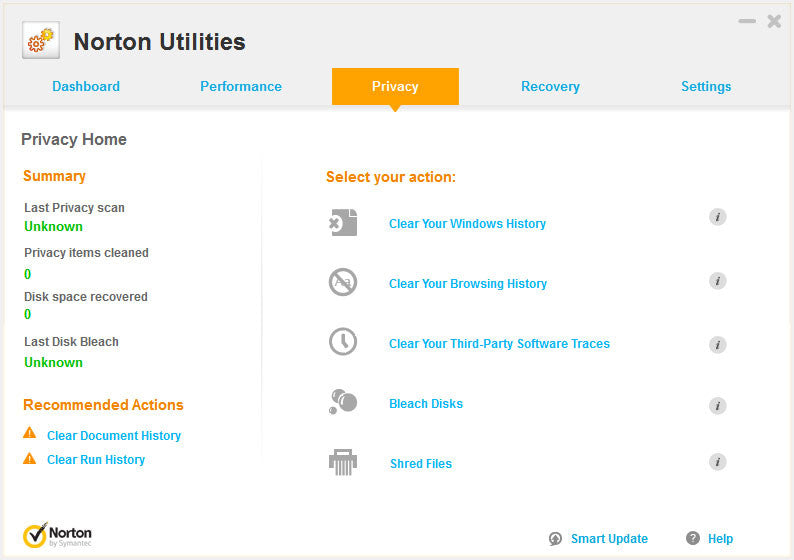Click the Clear Windows History icon
794x560 pixels.
[343, 223]
